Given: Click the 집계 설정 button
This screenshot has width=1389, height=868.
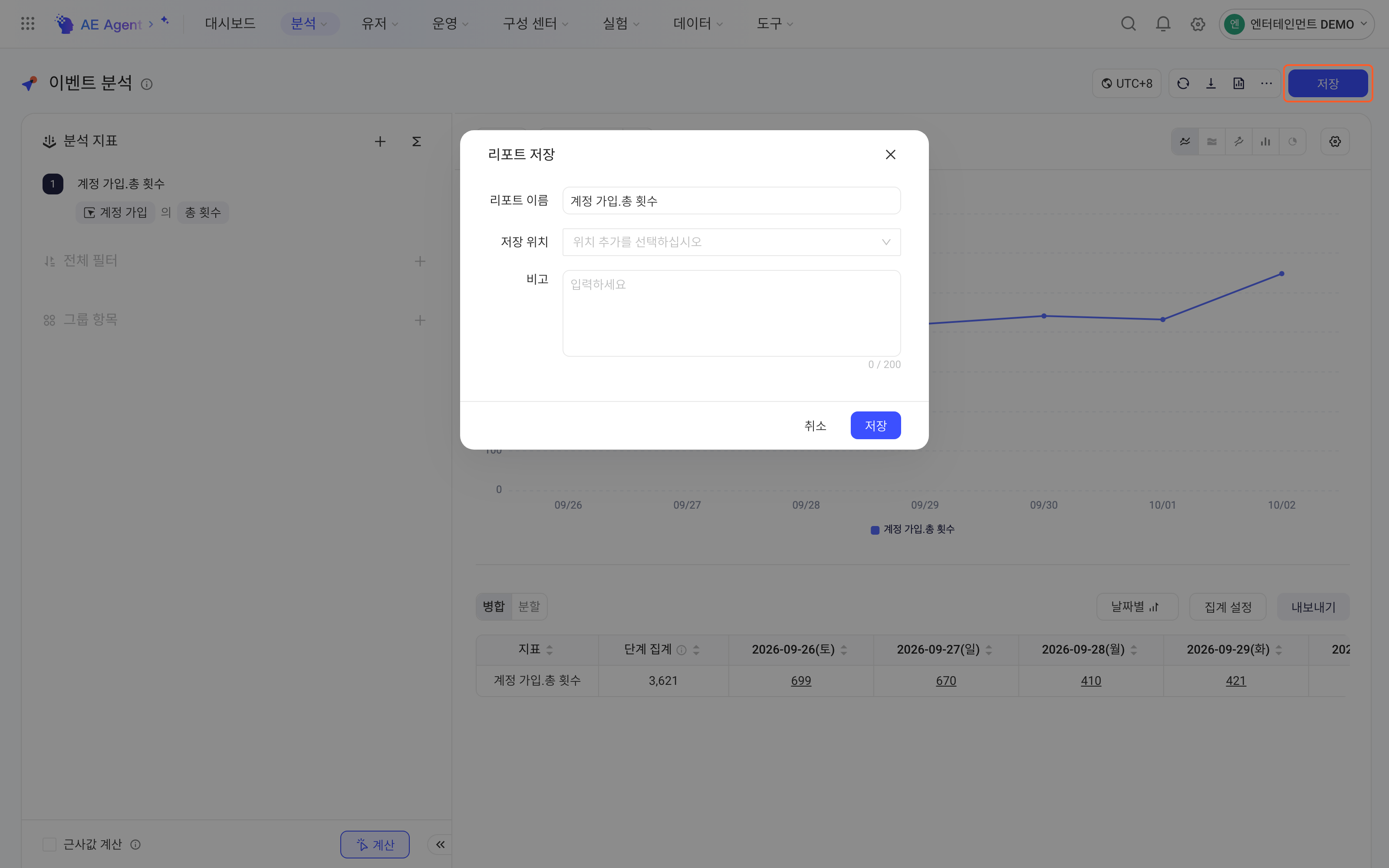Looking at the screenshot, I should click(1228, 607).
